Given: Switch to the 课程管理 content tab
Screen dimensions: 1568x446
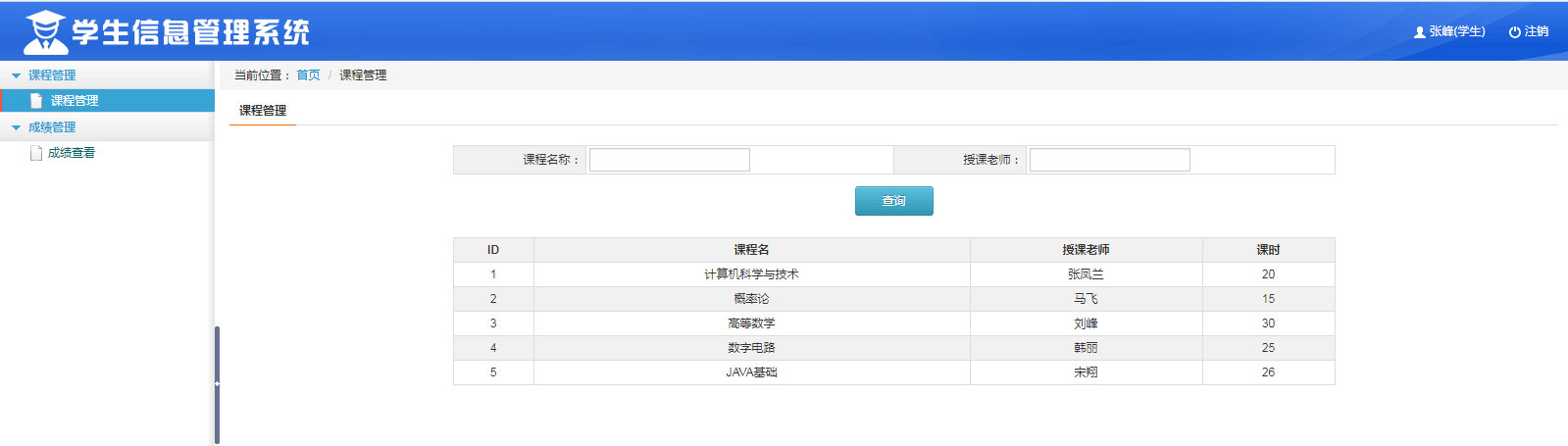Looking at the screenshot, I should coord(263,111).
